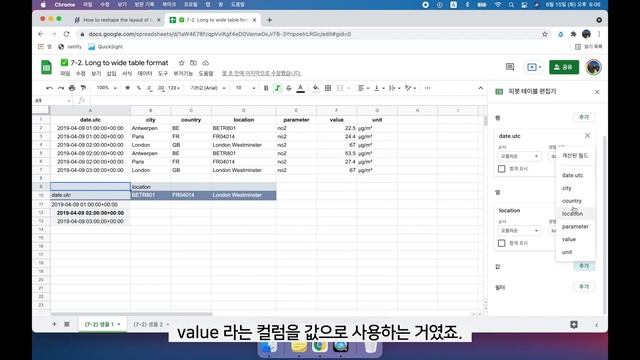Image resolution: width=640 pixels, height=360 pixels.
Task: Click the present/meet button in header
Action: [534, 67]
